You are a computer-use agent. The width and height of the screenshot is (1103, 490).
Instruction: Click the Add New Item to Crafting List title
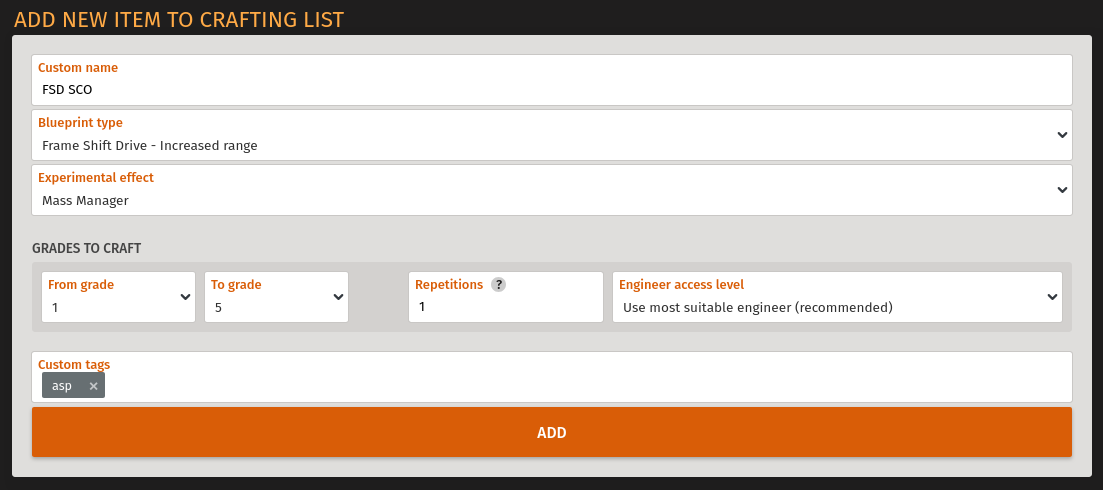point(179,19)
